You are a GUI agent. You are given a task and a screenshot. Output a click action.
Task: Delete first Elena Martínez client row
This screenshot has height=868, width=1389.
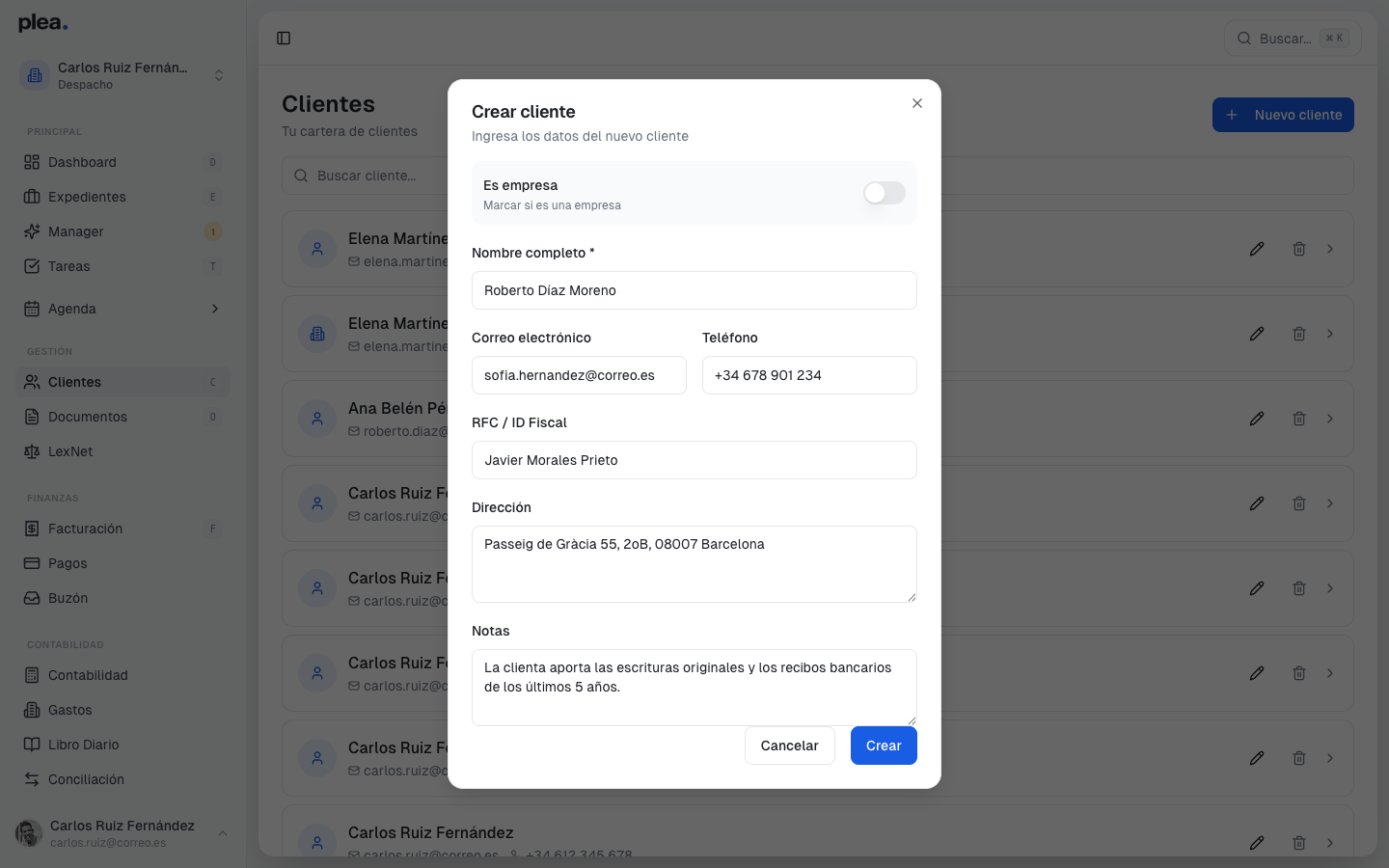1299,249
